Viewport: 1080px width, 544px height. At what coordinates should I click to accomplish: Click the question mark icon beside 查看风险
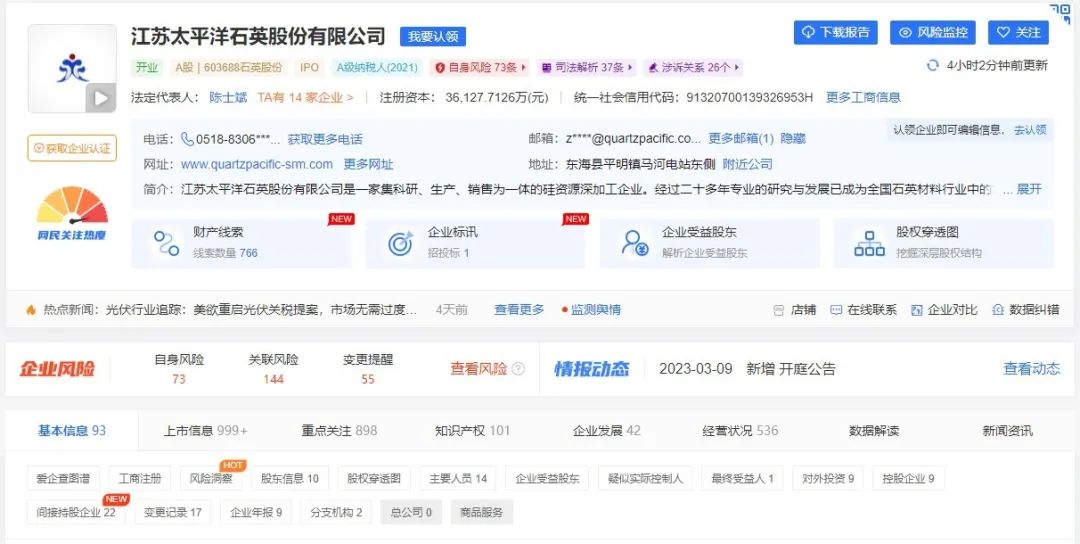(518, 369)
